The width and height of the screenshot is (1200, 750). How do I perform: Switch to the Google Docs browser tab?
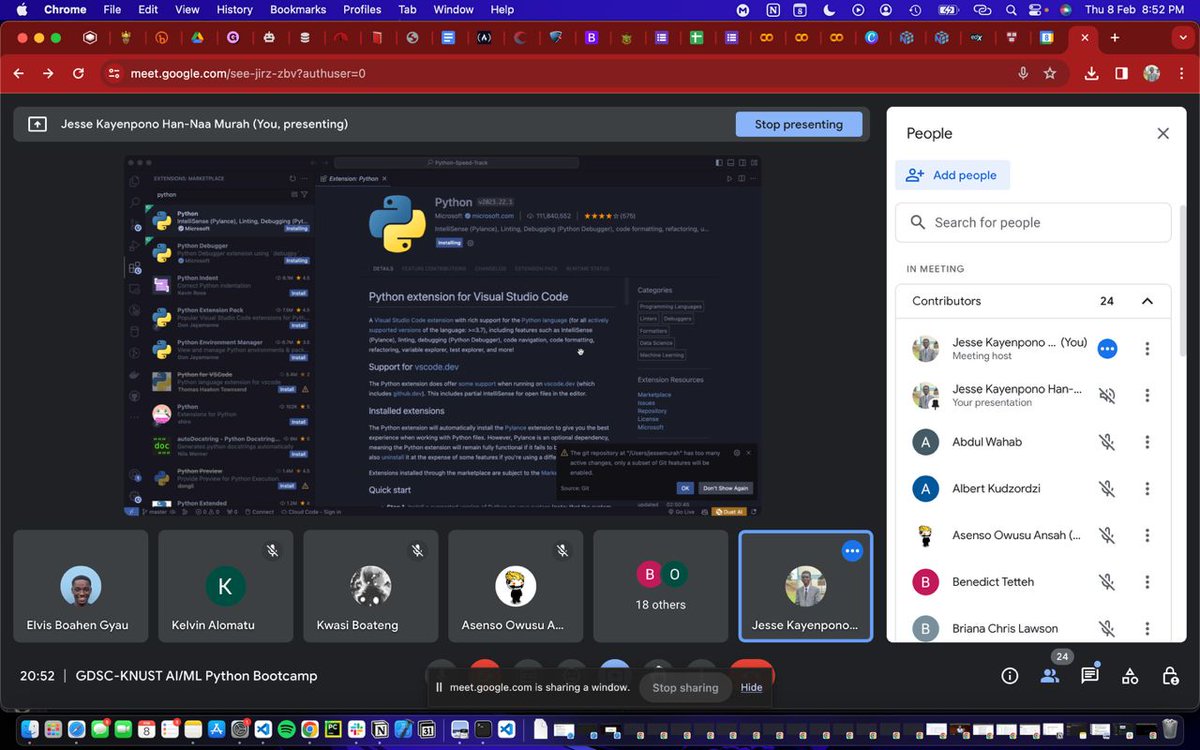448,38
